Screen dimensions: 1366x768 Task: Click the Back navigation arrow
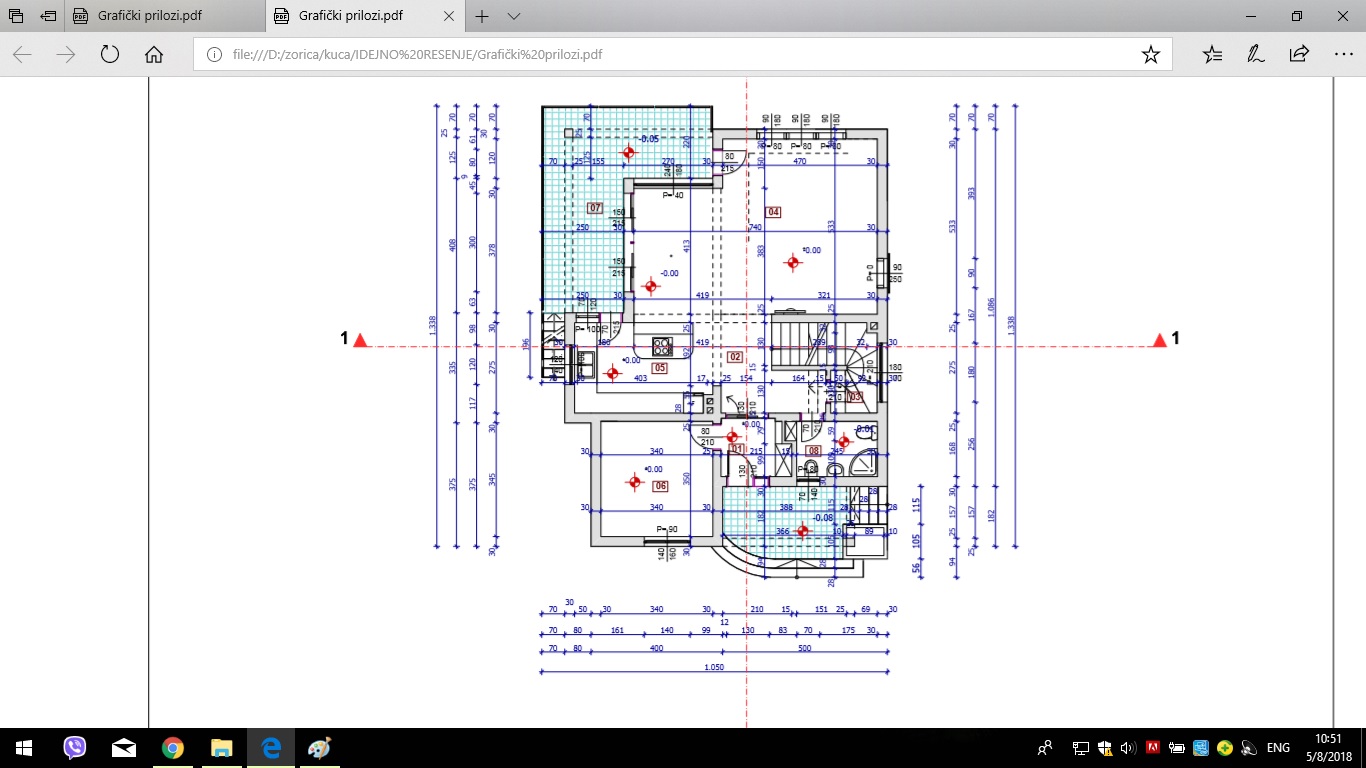click(22, 55)
